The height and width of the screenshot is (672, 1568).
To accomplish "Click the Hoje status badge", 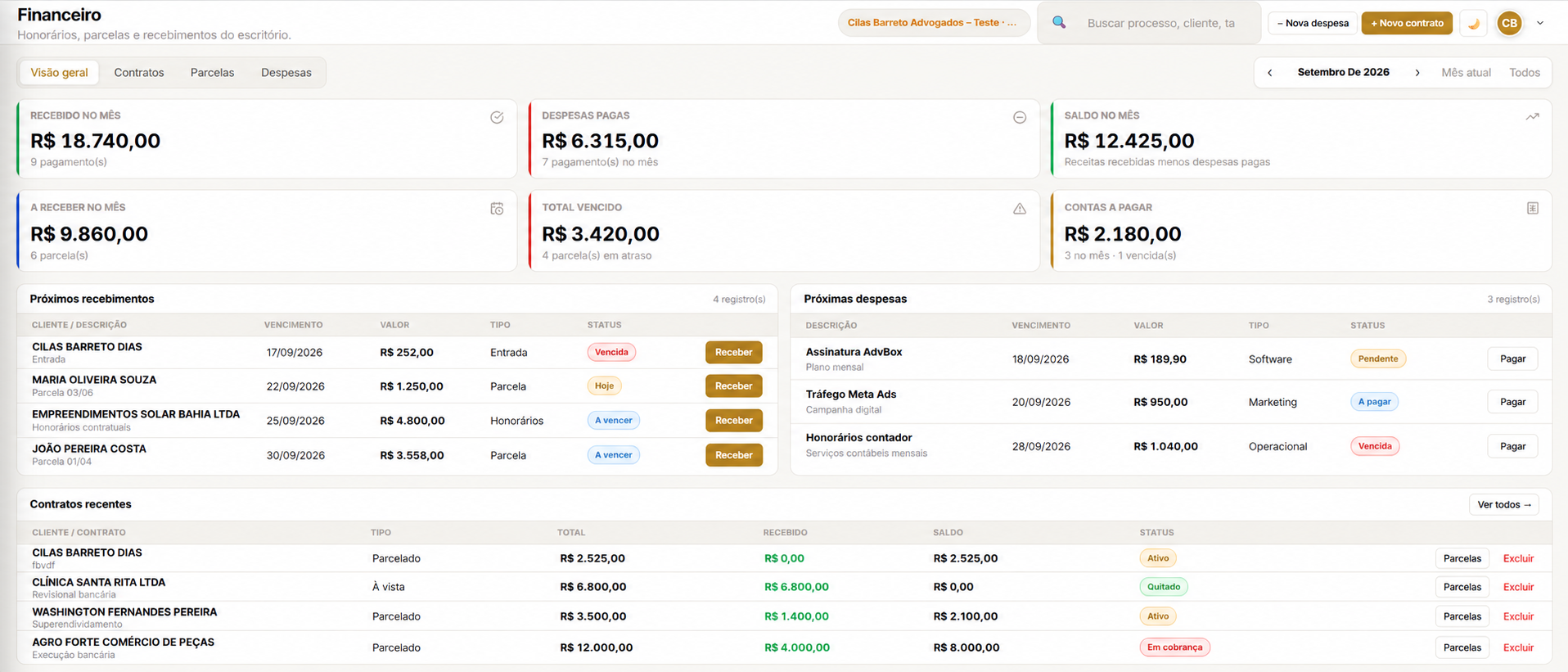I will tap(604, 386).
